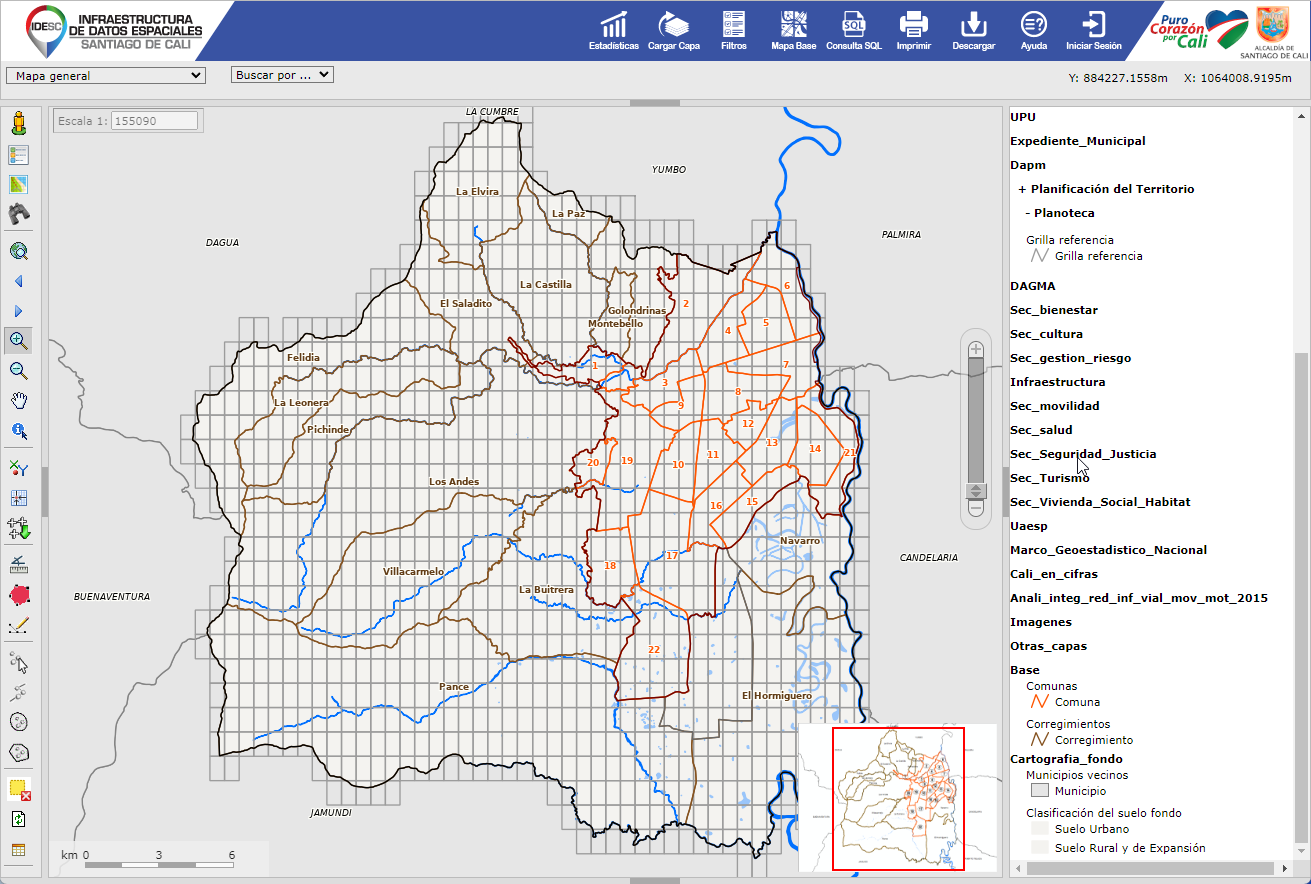Open the Estadísticas tool

tap(613, 30)
